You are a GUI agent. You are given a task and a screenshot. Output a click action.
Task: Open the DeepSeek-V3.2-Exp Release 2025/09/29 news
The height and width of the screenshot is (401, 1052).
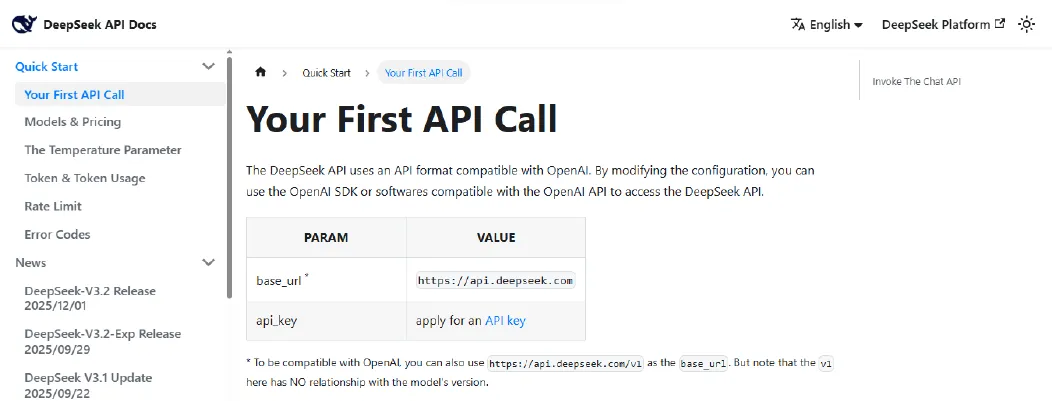pos(103,341)
